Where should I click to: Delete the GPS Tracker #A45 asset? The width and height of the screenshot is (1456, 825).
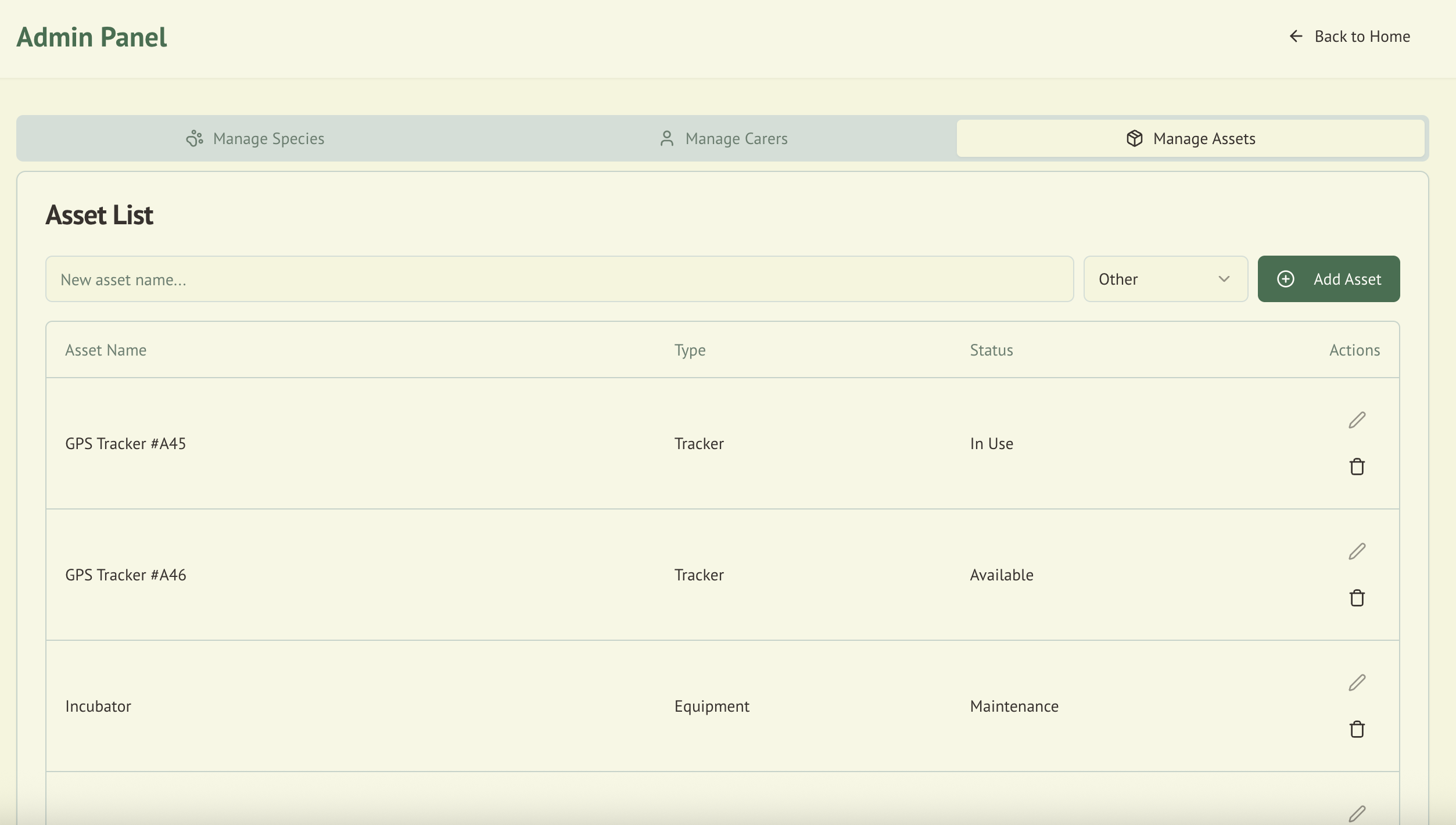1357,467
